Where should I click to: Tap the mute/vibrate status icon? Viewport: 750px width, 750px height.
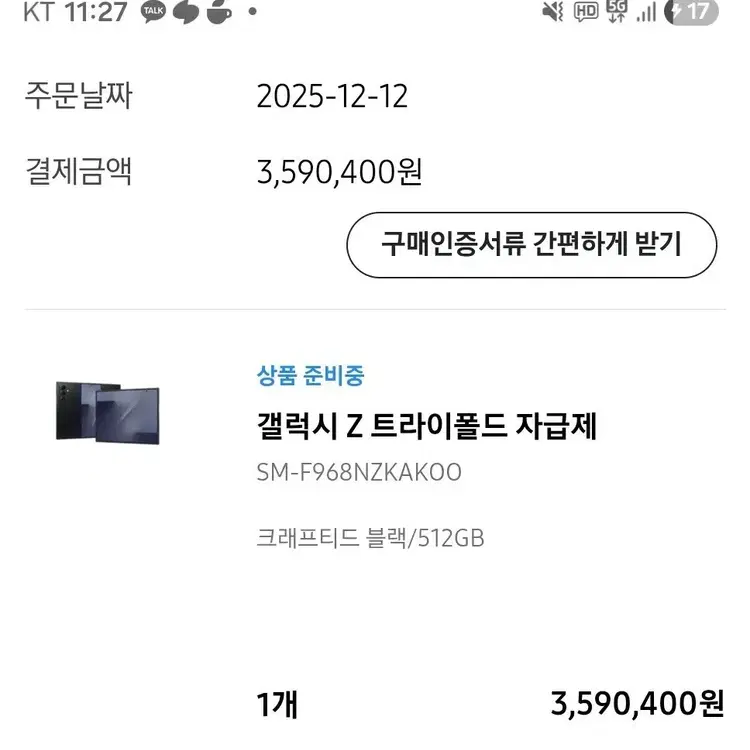point(552,12)
